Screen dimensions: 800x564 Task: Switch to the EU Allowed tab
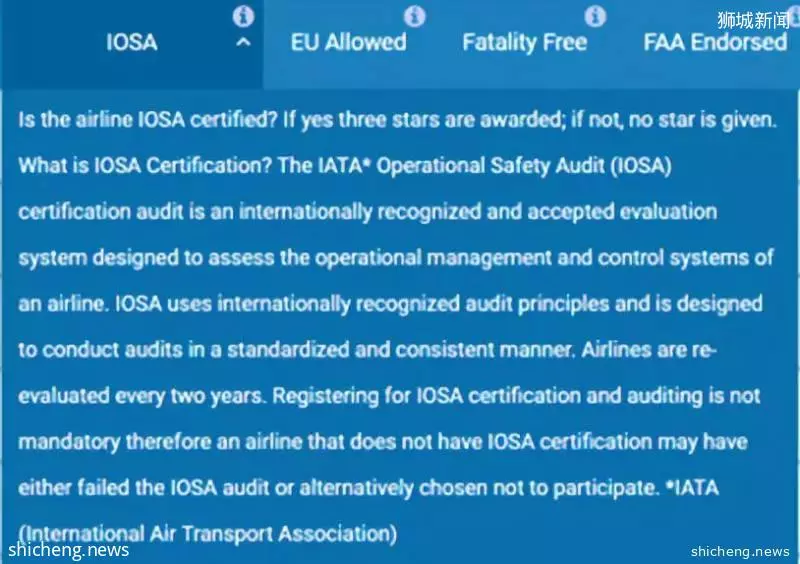[x=348, y=42]
